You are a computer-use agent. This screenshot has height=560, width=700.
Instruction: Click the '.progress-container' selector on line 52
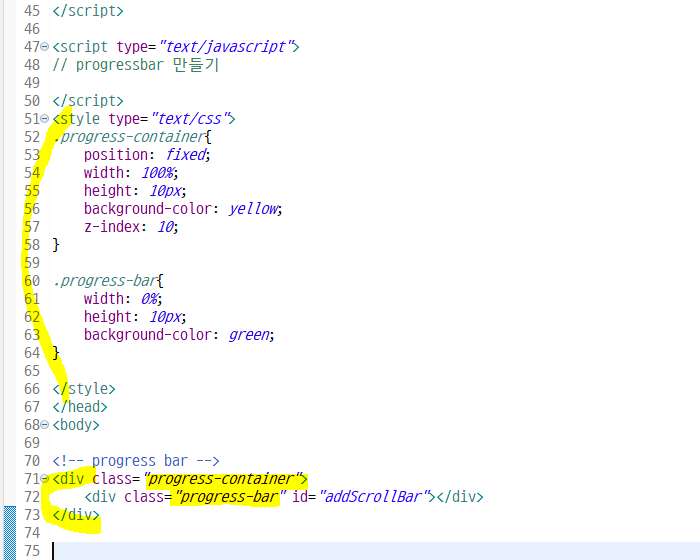click(x=129, y=137)
